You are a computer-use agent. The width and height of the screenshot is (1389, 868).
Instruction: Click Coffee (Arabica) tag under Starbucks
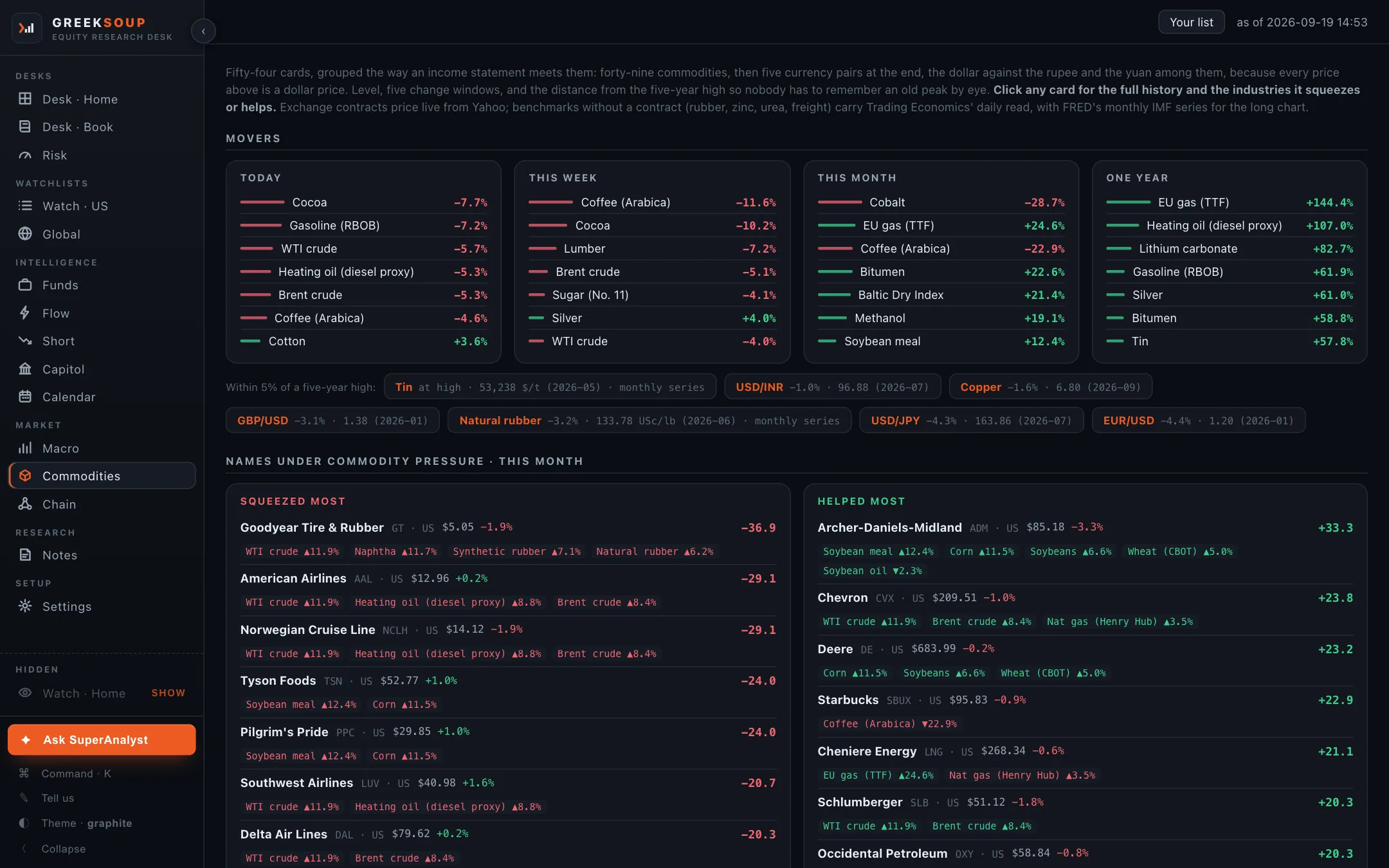(x=890, y=724)
